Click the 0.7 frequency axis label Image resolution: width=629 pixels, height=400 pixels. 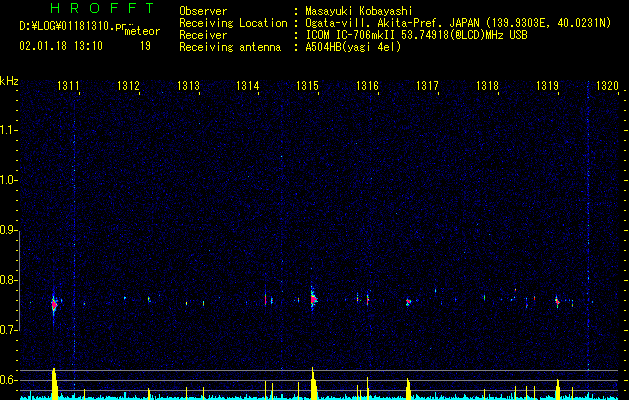tap(9, 330)
